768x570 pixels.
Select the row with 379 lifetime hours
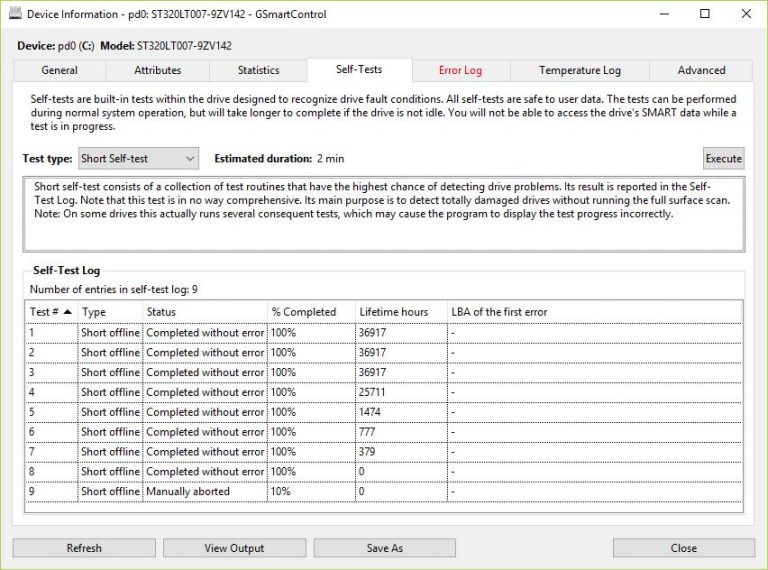[384, 451]
